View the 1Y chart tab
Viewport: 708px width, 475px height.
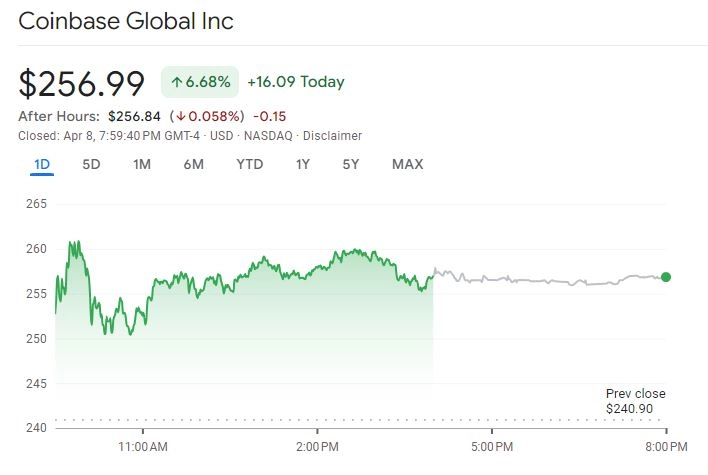(x=303, y=164)
